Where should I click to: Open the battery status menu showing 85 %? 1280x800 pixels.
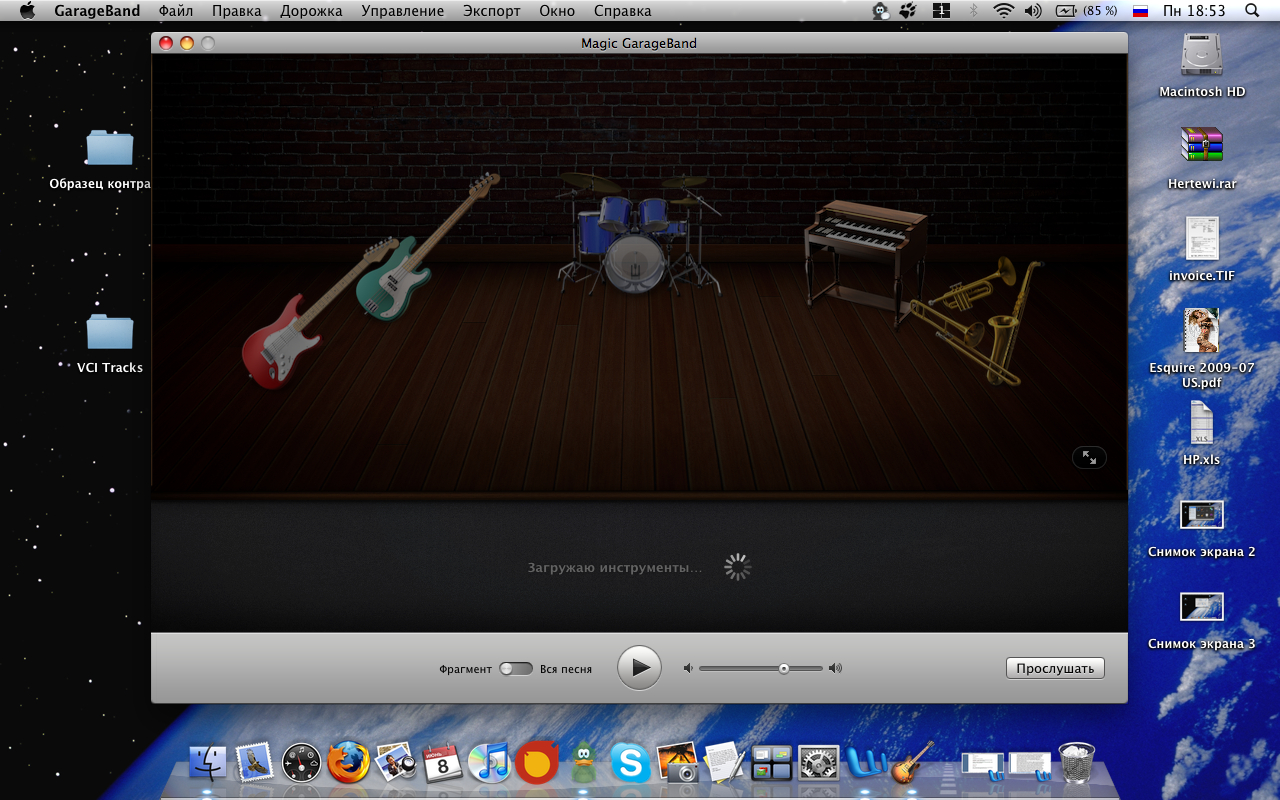coord(1086,11)
